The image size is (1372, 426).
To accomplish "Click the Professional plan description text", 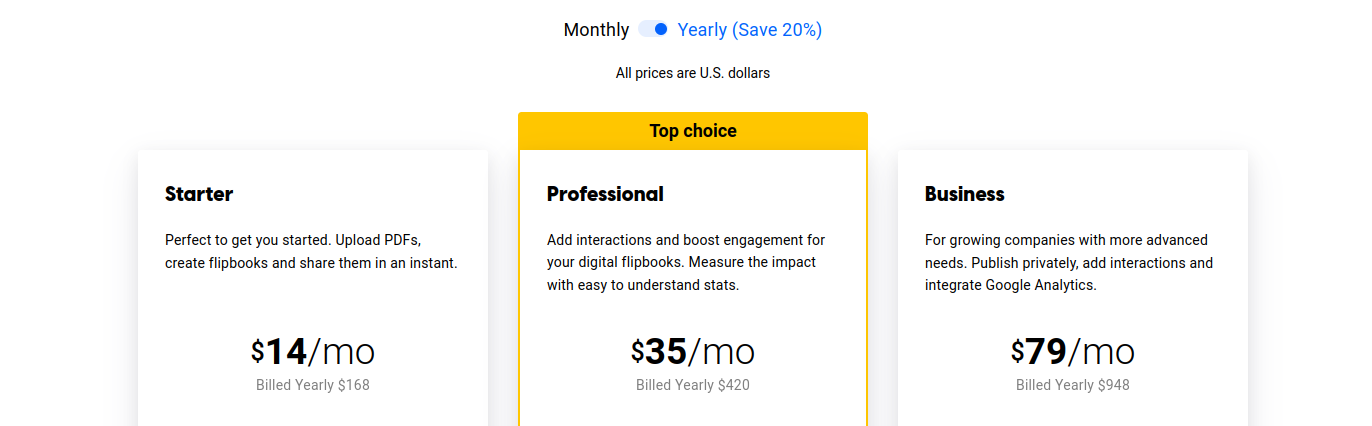I will click(686, 263).
